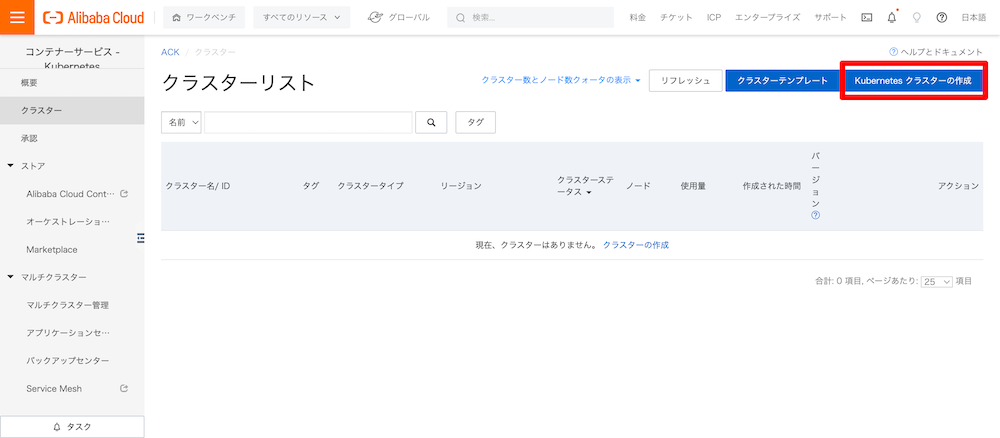The height and width of the screenshot is (438, 1000).
Task: Focus the cluster name search field
Action: click(x=308, y=122)
